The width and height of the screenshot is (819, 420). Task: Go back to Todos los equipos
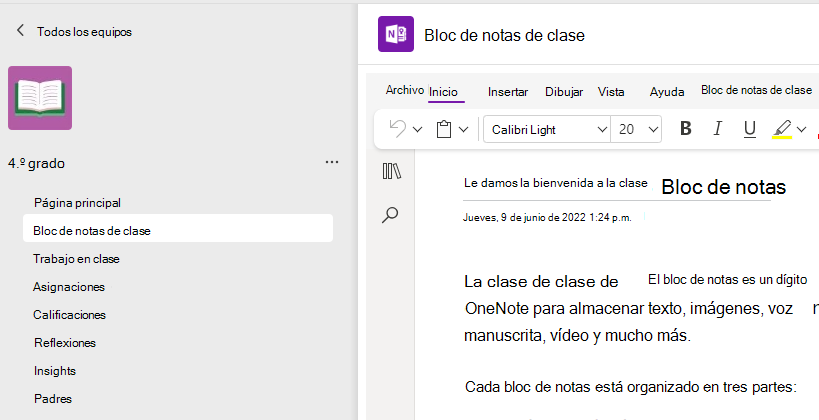(74, 31)
